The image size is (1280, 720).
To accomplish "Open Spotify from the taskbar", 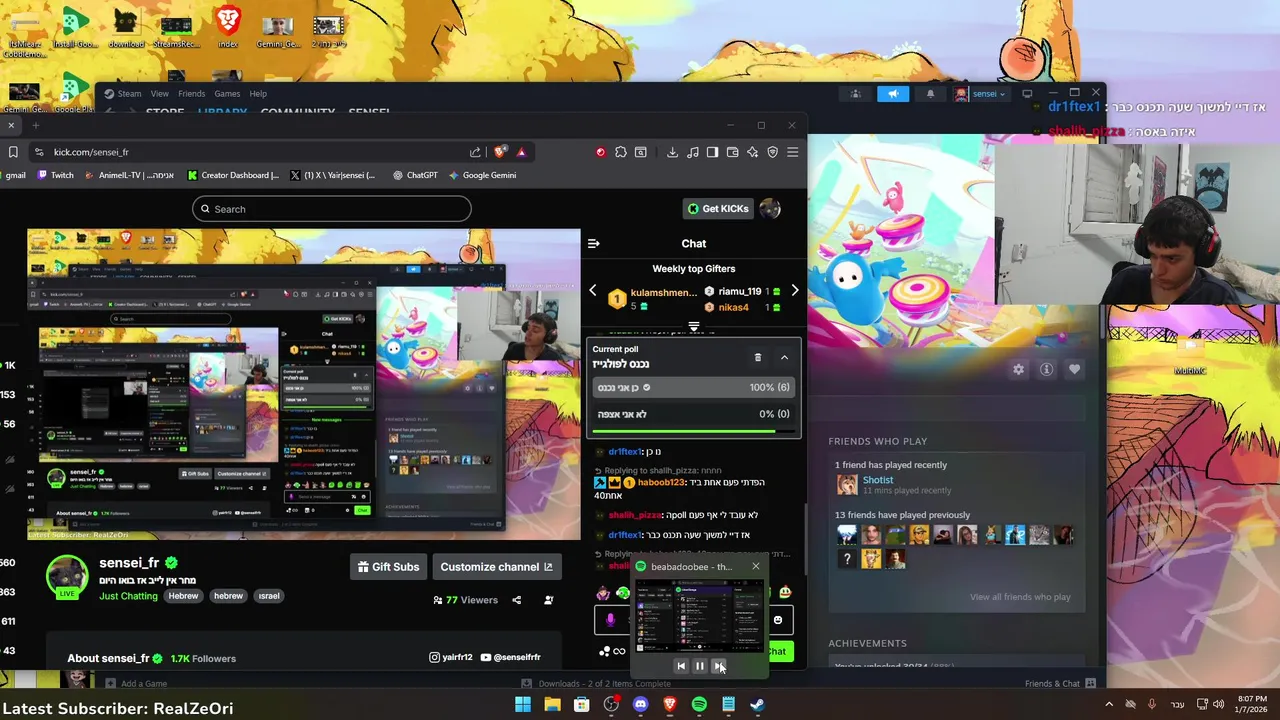I will (x=699, y=704).
